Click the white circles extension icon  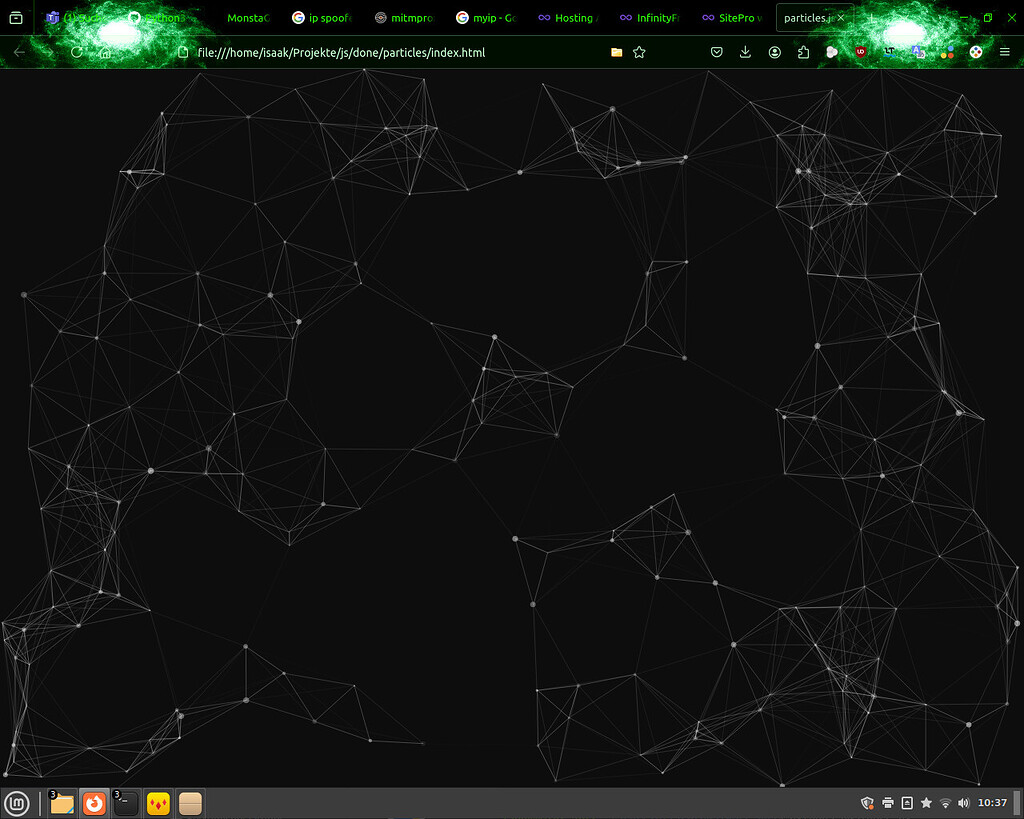[832, 52]
